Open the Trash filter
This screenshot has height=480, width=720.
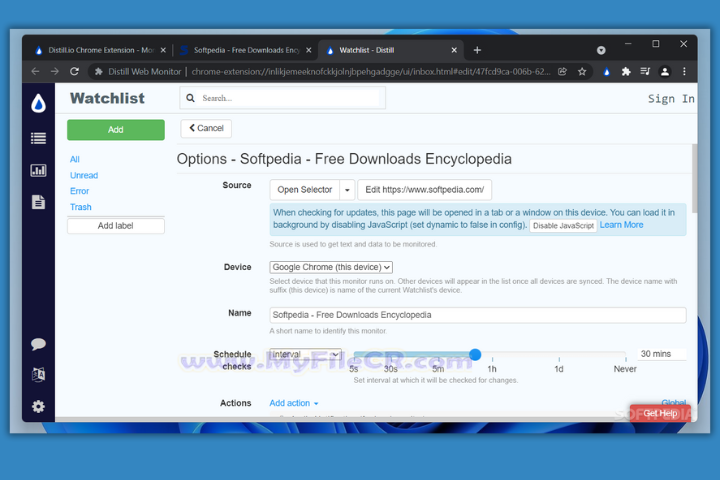(81, 207)
